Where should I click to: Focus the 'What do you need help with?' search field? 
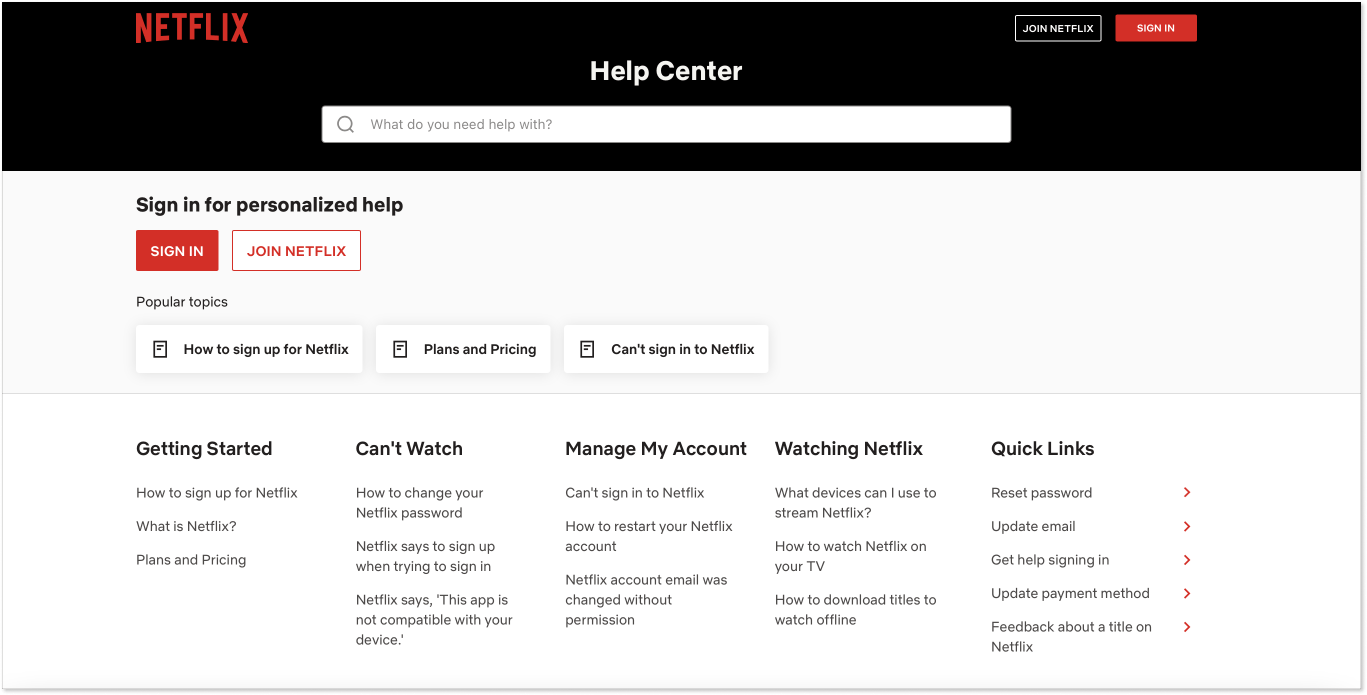tap(666, 124)
